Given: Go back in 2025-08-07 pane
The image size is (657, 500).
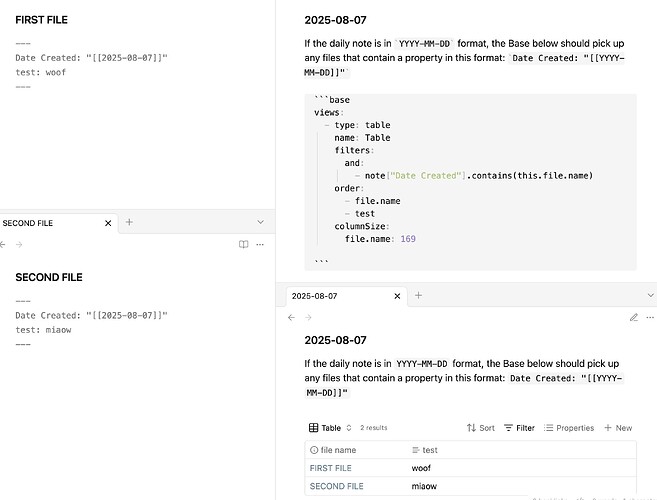Looking at the screenshot, I should [291, 317].
